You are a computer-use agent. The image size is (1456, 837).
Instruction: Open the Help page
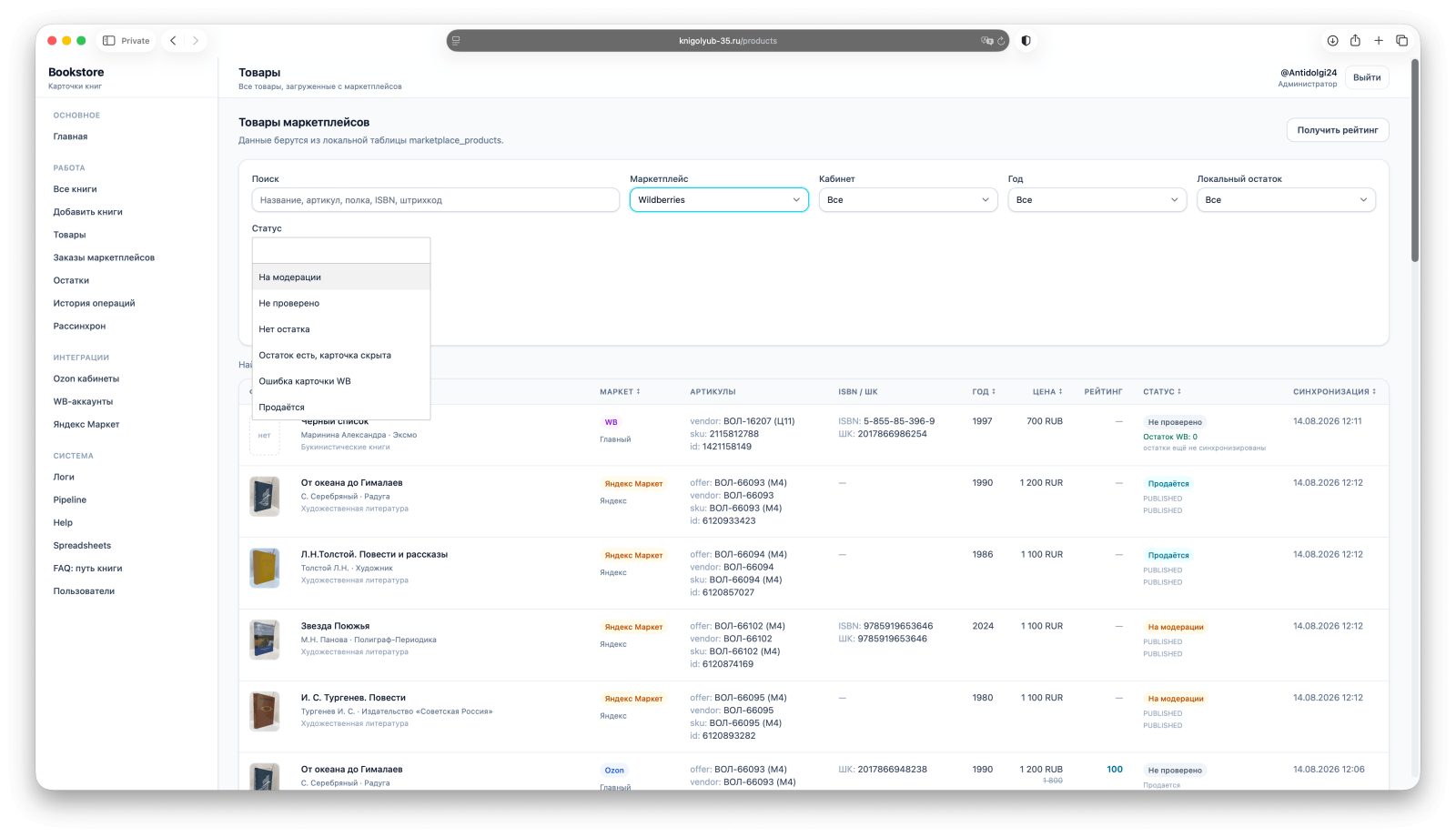[x=63, y=522]
